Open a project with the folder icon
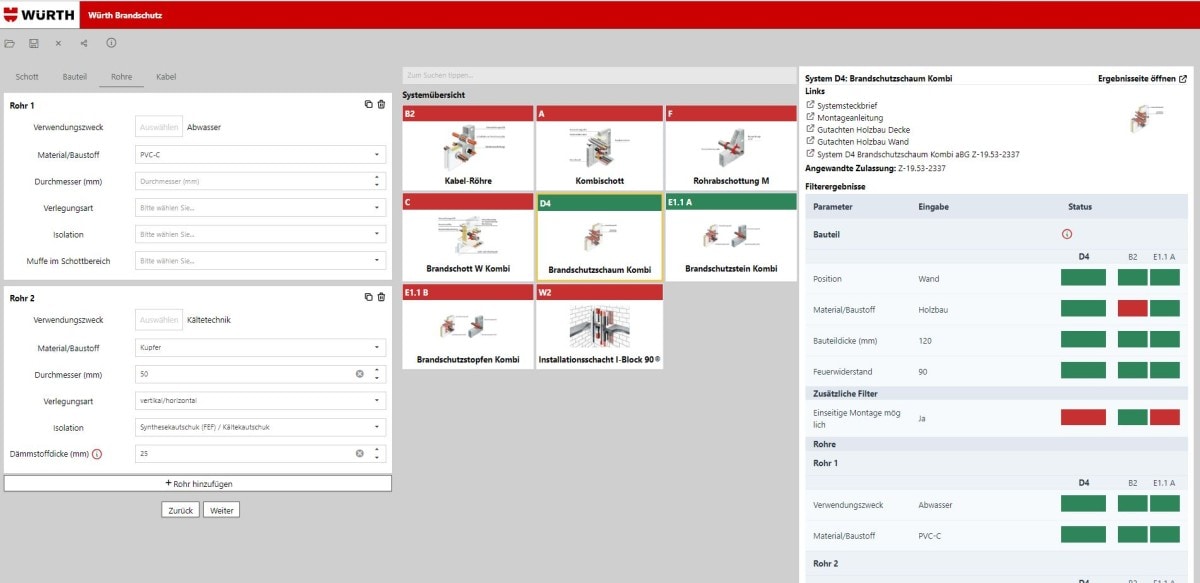The width and height of the screenshot is (1200, 583). click(x=10, y=43)
